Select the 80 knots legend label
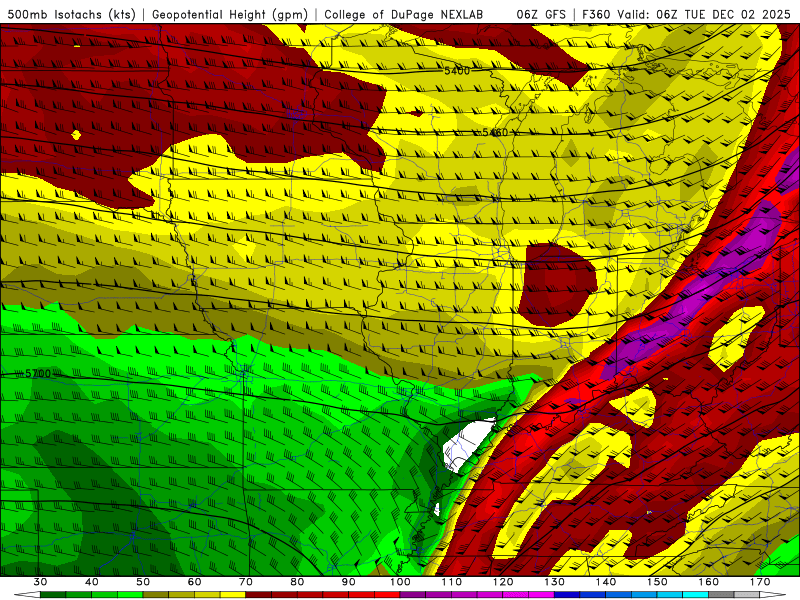Image resolution: width=800 pixels, height=600 pixels. (297, 582)
